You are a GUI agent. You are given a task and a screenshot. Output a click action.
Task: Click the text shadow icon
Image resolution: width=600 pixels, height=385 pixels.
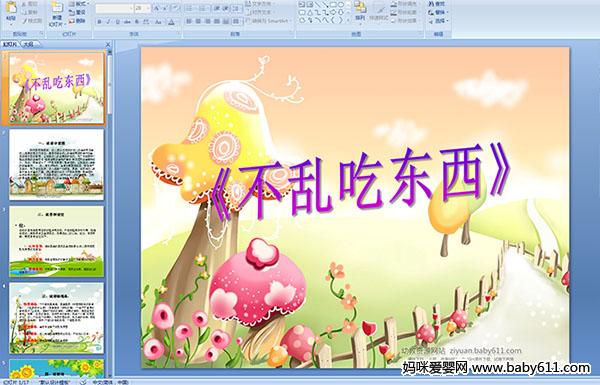tap(137, 22)
